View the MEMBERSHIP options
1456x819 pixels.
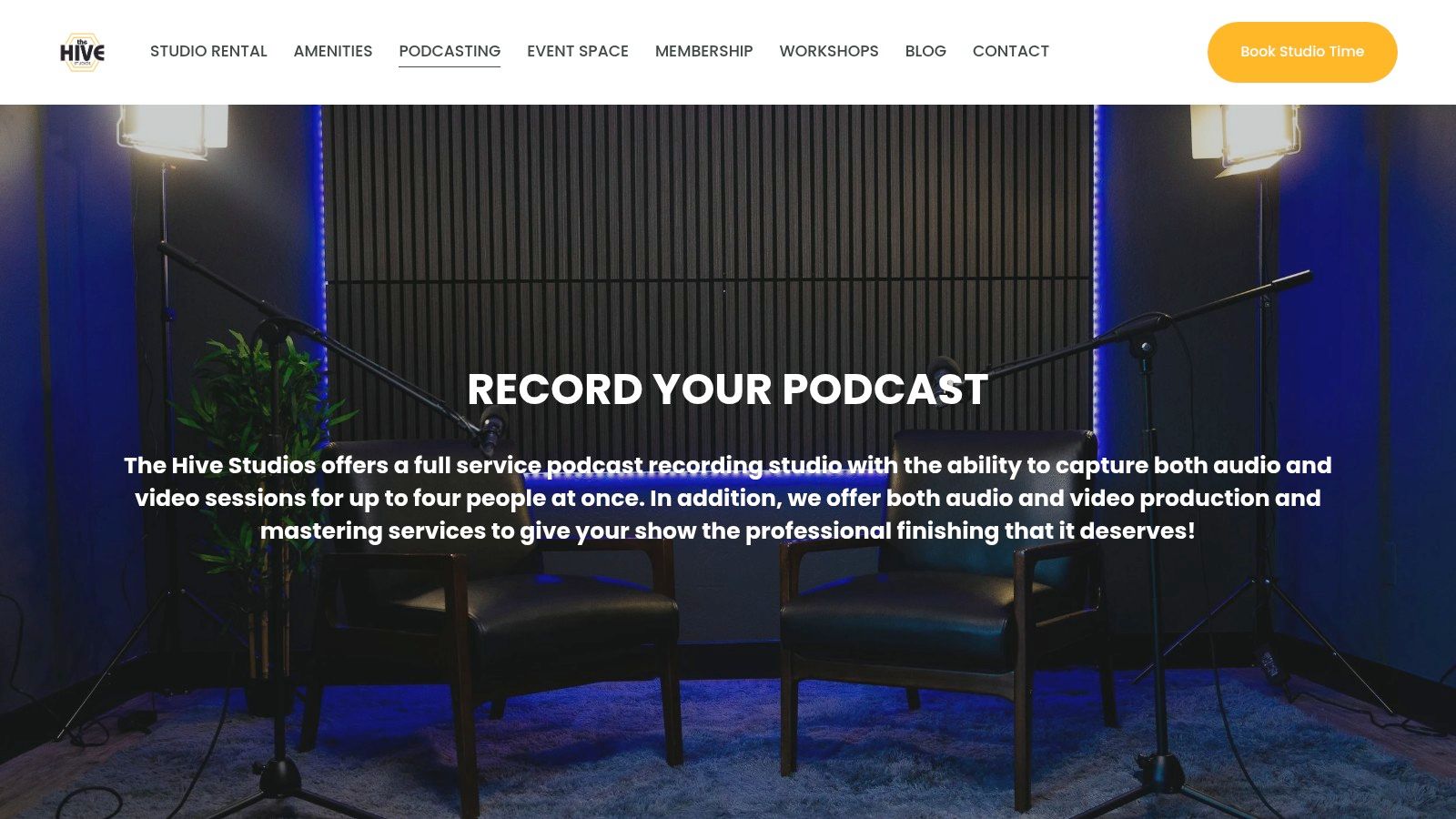pos(703,52)
